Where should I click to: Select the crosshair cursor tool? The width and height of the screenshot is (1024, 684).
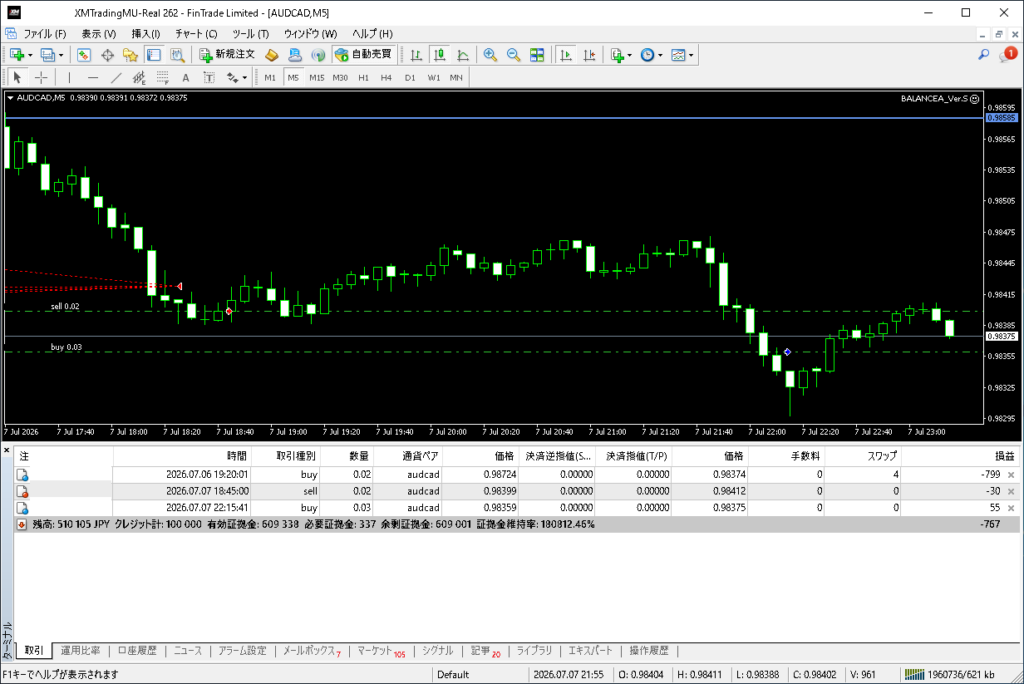41,78
